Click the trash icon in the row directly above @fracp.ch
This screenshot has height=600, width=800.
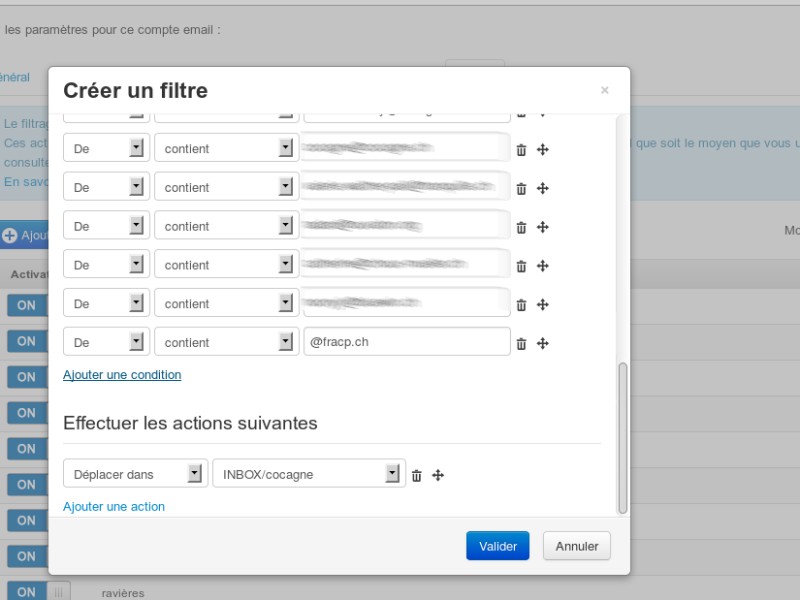tap(521, 305)
